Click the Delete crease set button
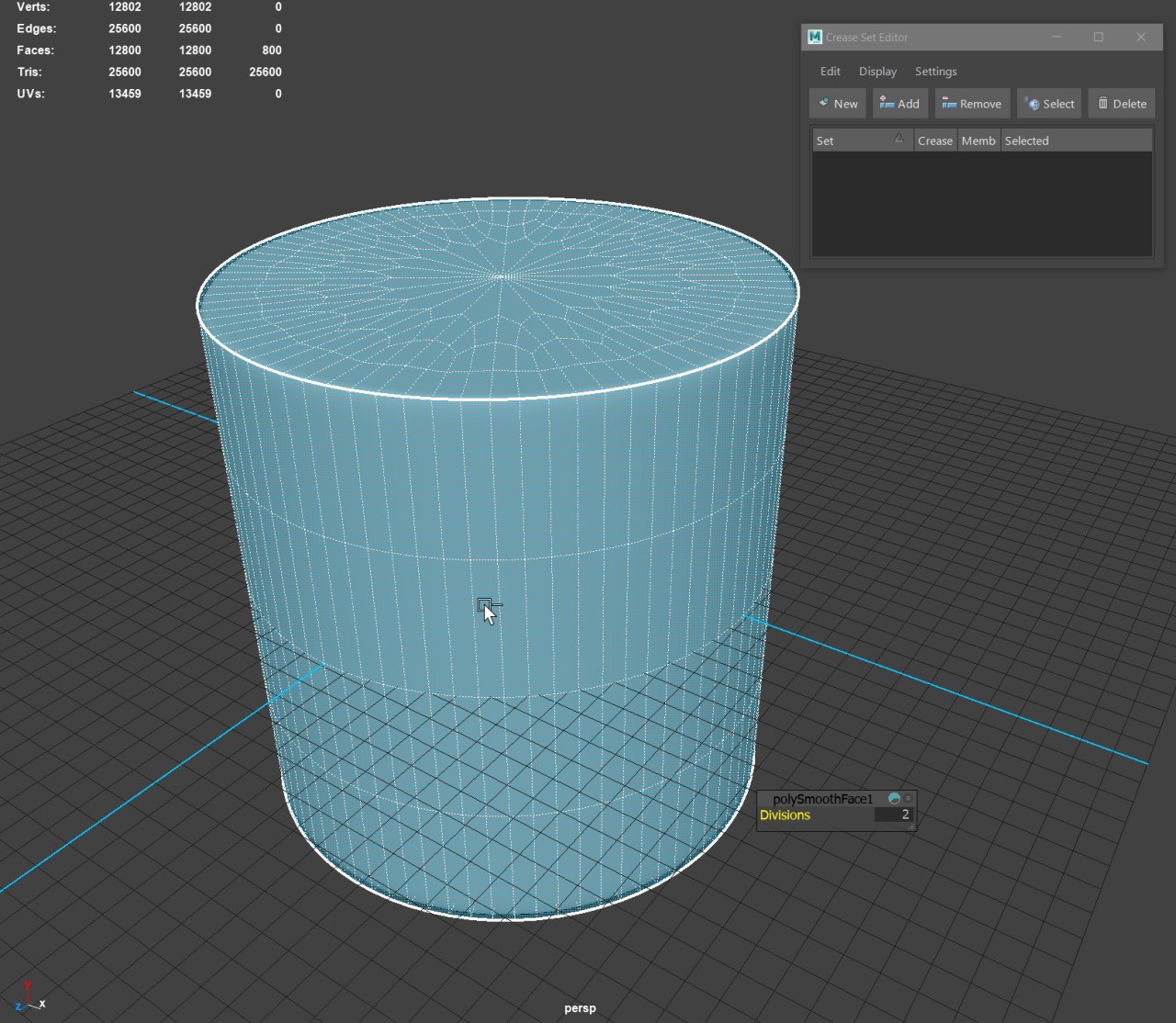 [1123, 104]
